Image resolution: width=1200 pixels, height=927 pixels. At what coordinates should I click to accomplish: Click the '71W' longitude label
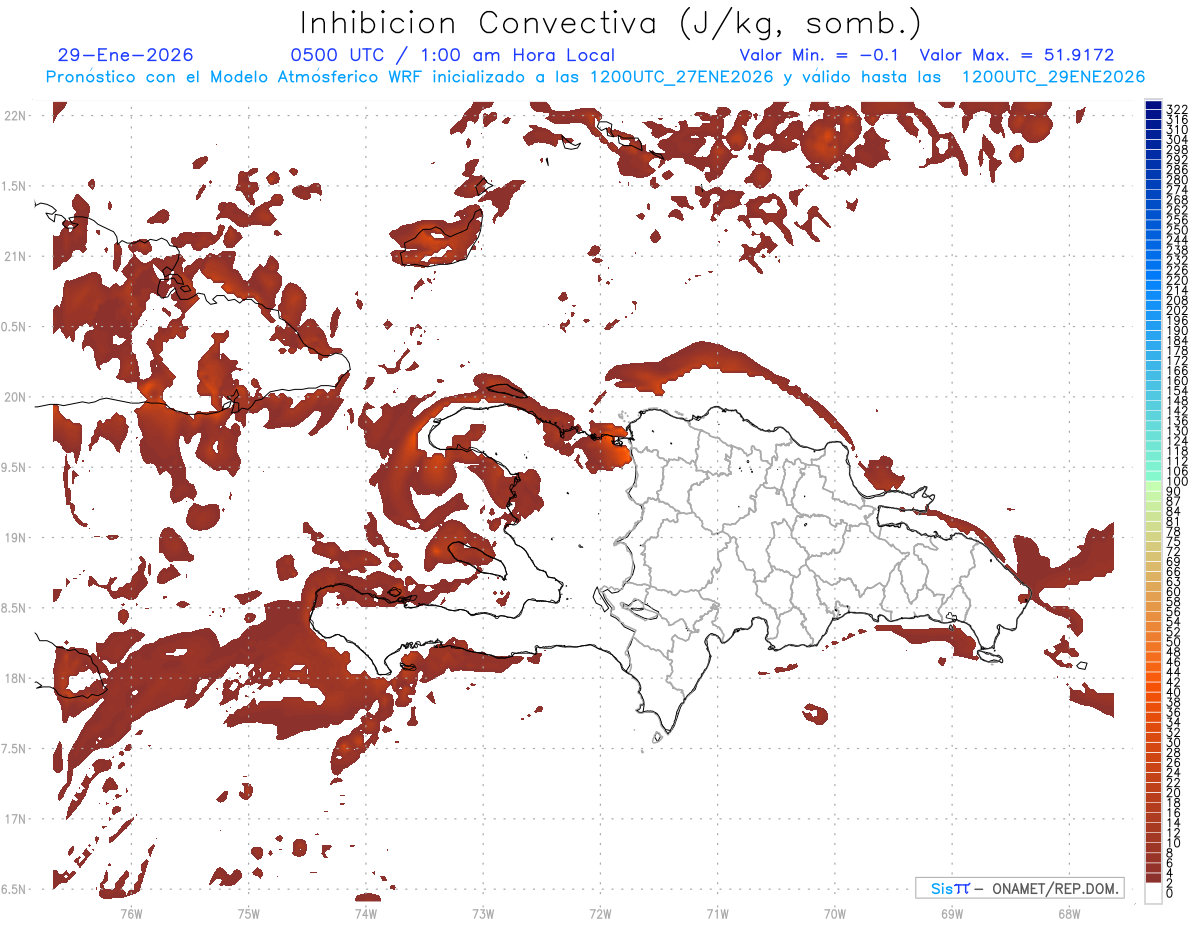coord(717,913)
